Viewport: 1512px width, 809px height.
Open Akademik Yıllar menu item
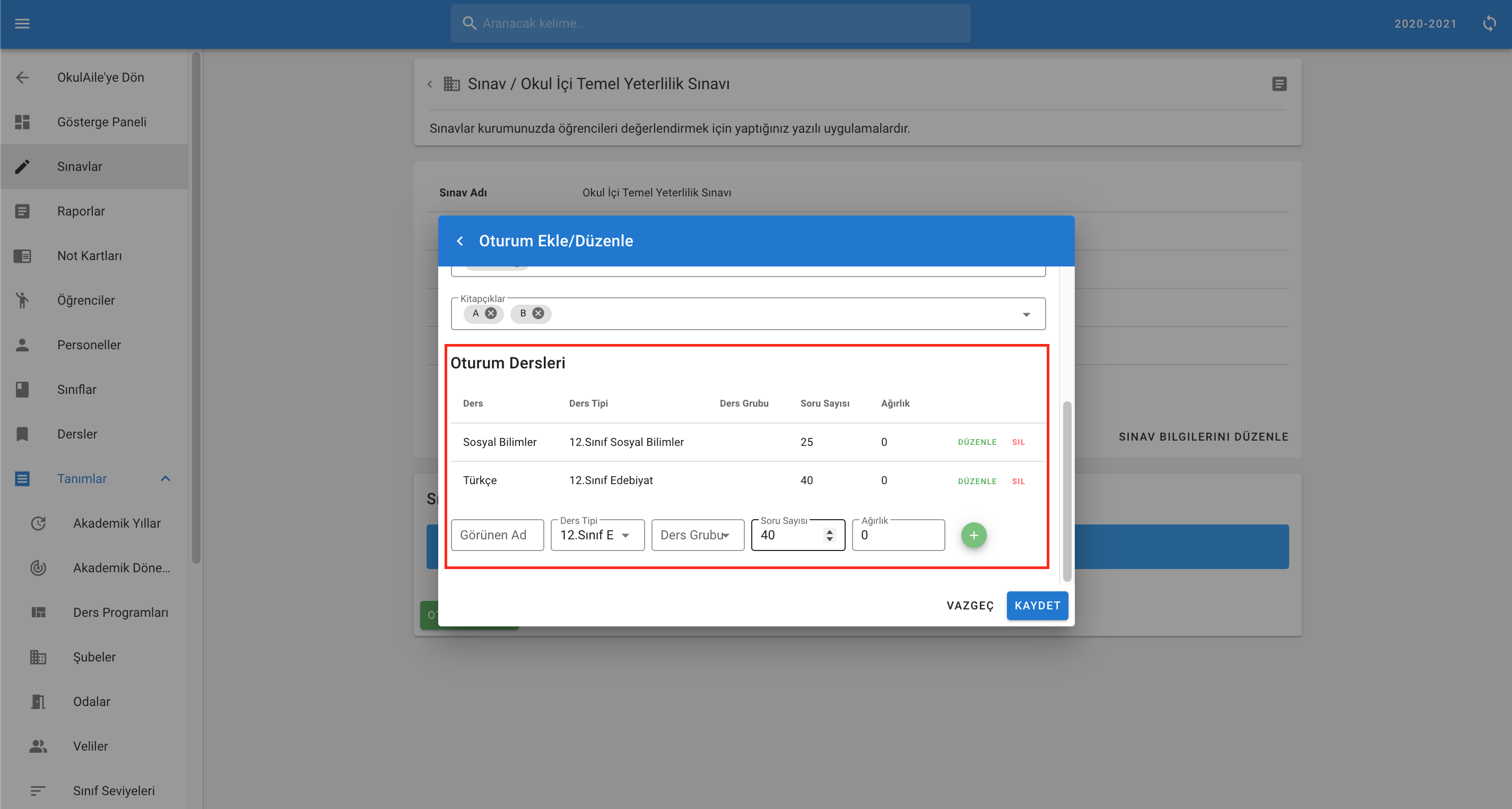pyautogui.click(x=94, y=523)
